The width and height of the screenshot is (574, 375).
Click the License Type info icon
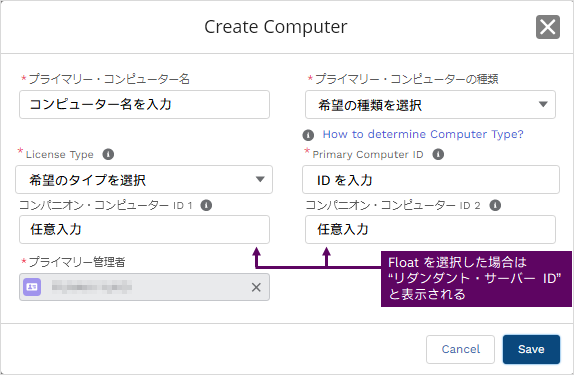point(108,154)
